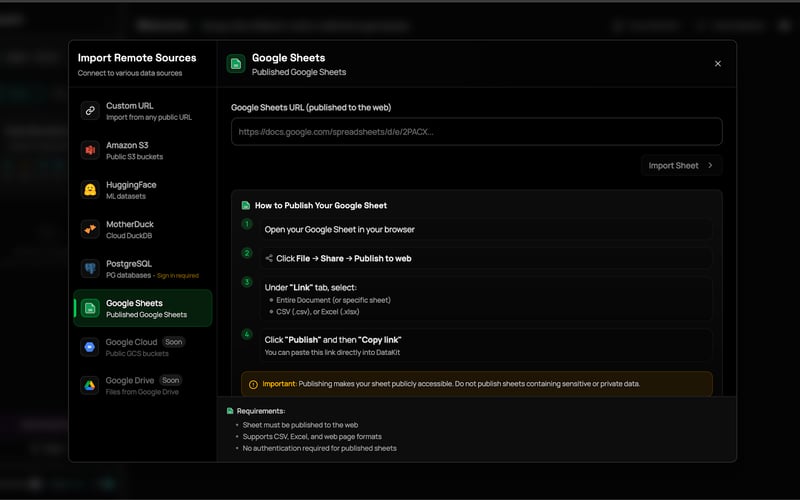Click Soon badge next to Google Drive

coord(170,380)
